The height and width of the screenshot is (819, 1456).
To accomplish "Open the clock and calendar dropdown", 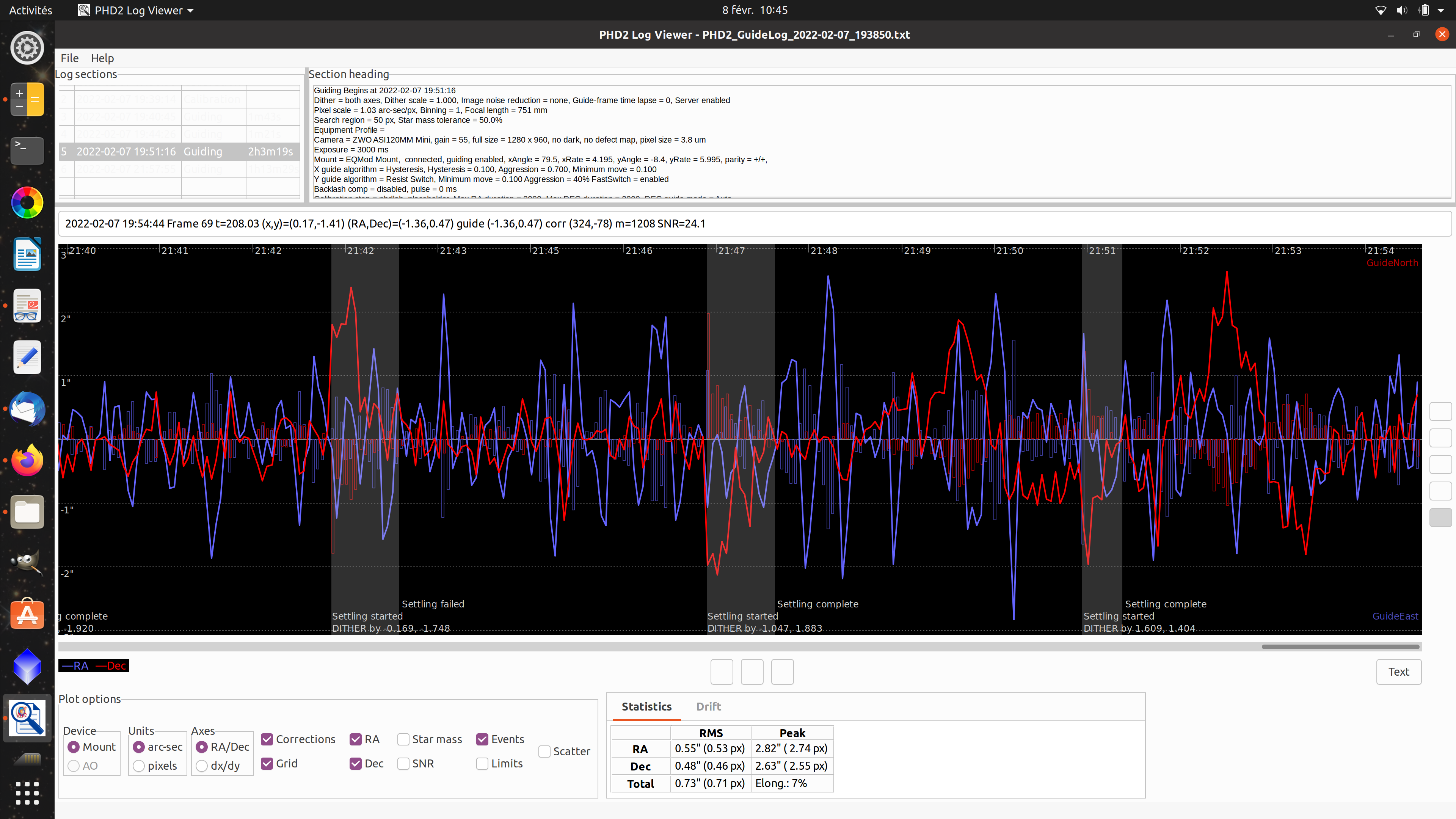I will 755,10.
